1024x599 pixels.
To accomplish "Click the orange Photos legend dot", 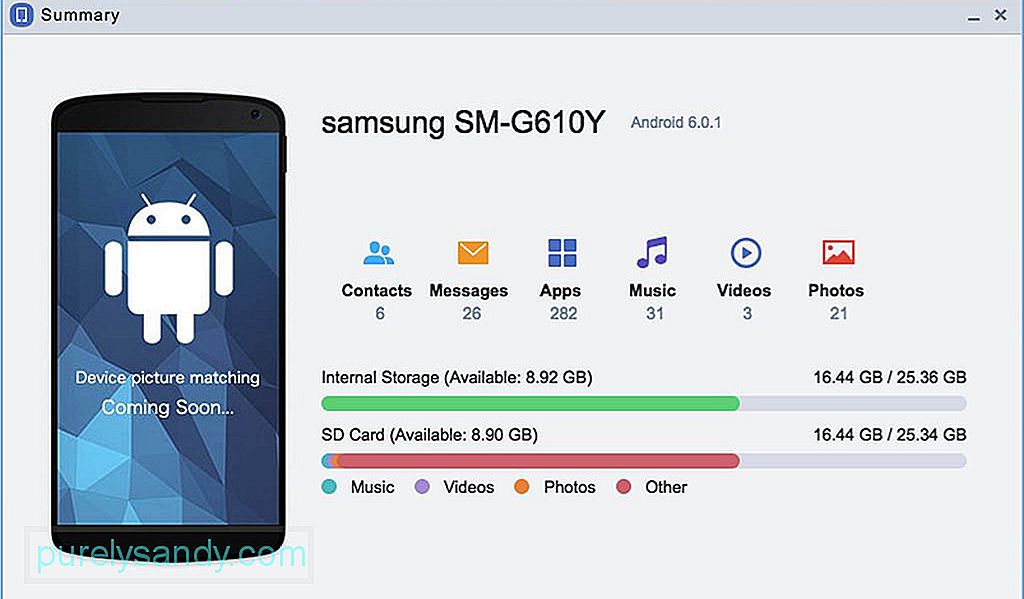I will (x=521, y=487).
